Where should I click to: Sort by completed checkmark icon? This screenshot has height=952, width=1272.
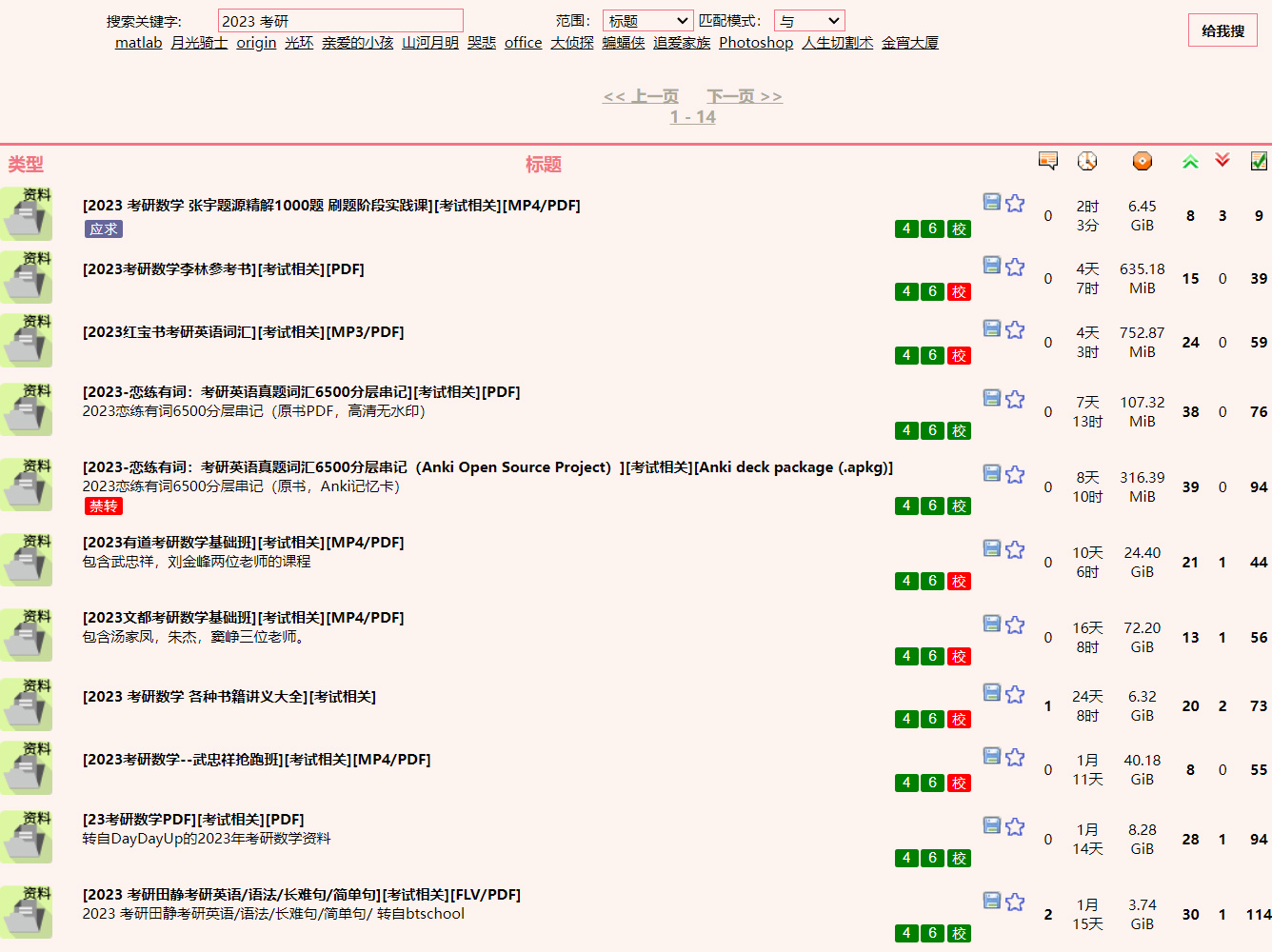point(1259,161)
